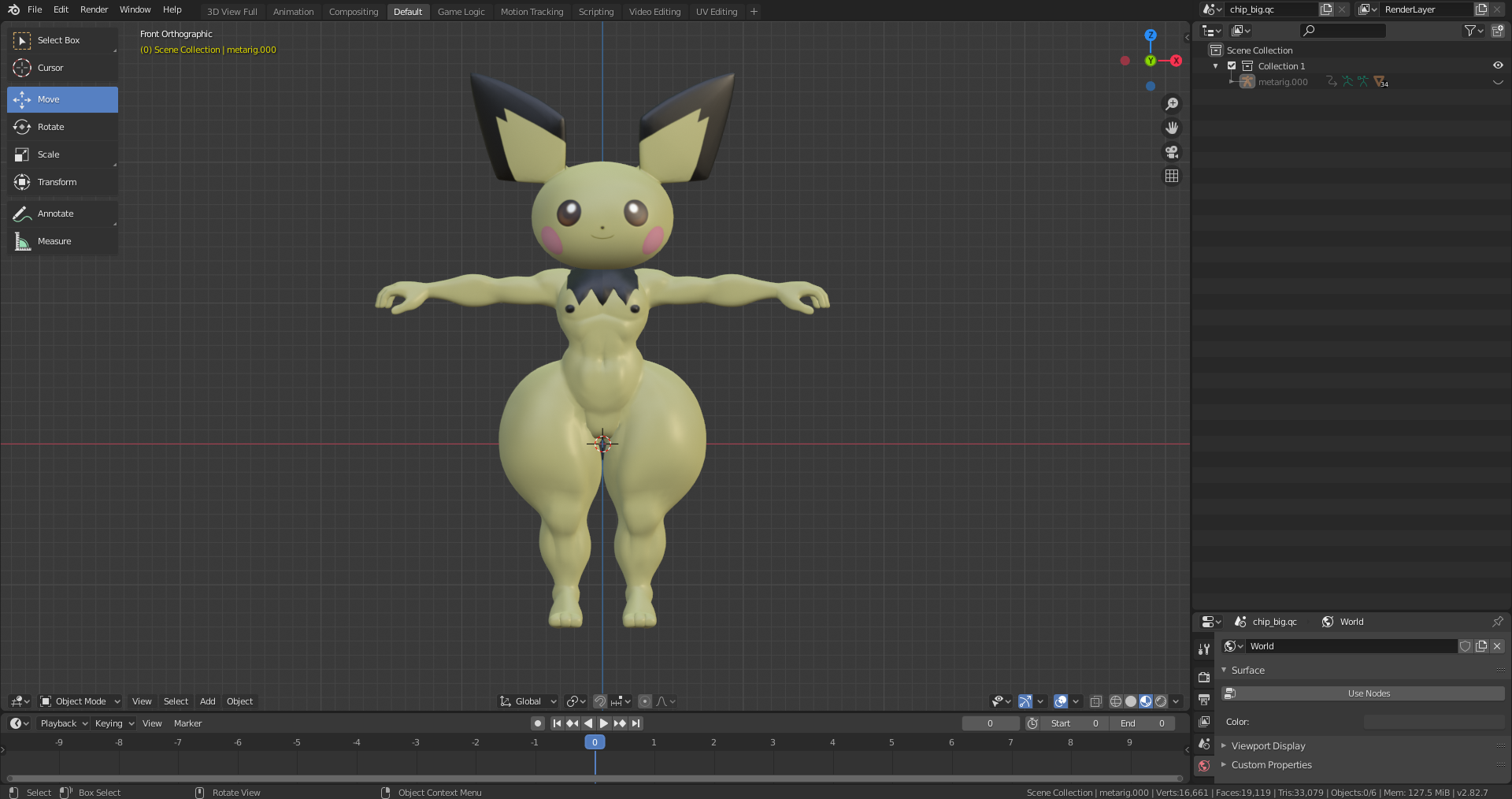Switch to wireframe shading

pos(1116,701)
